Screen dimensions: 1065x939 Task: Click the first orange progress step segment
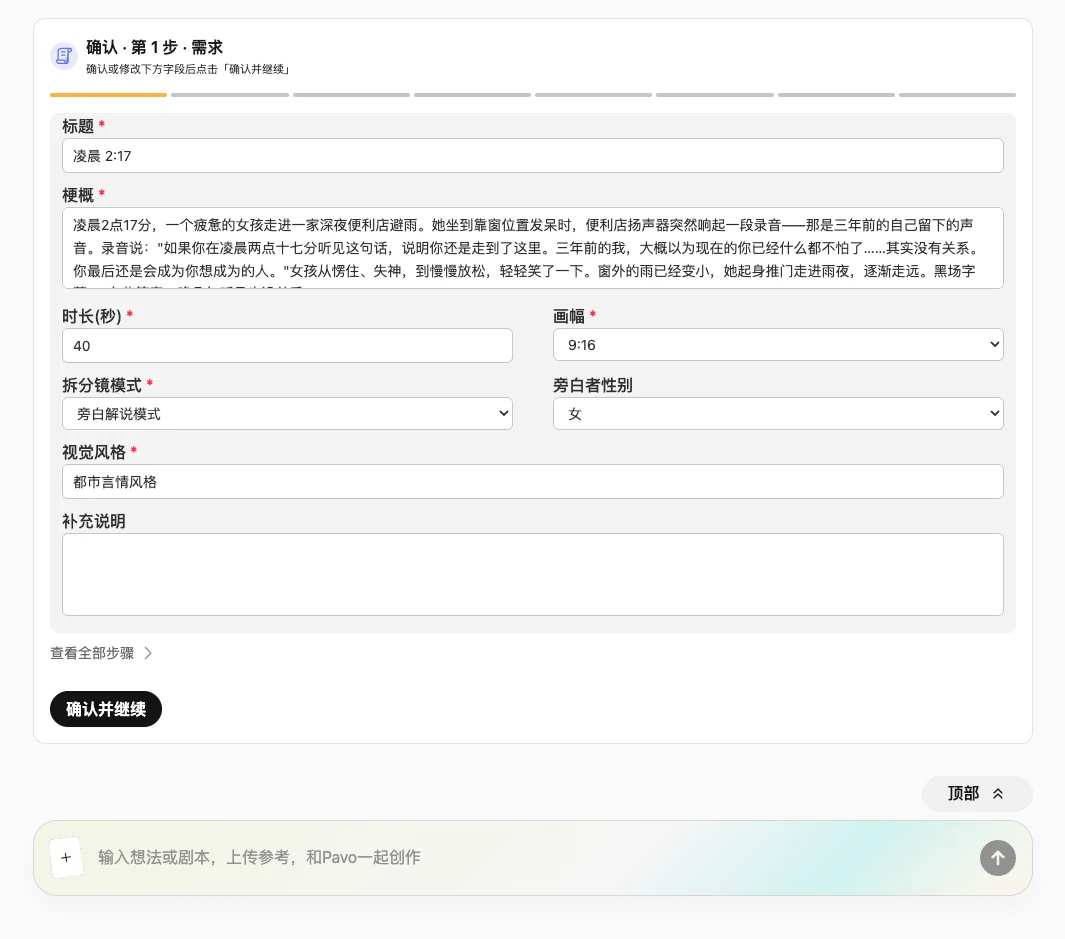pyautogui.click(x=108, y=95)
